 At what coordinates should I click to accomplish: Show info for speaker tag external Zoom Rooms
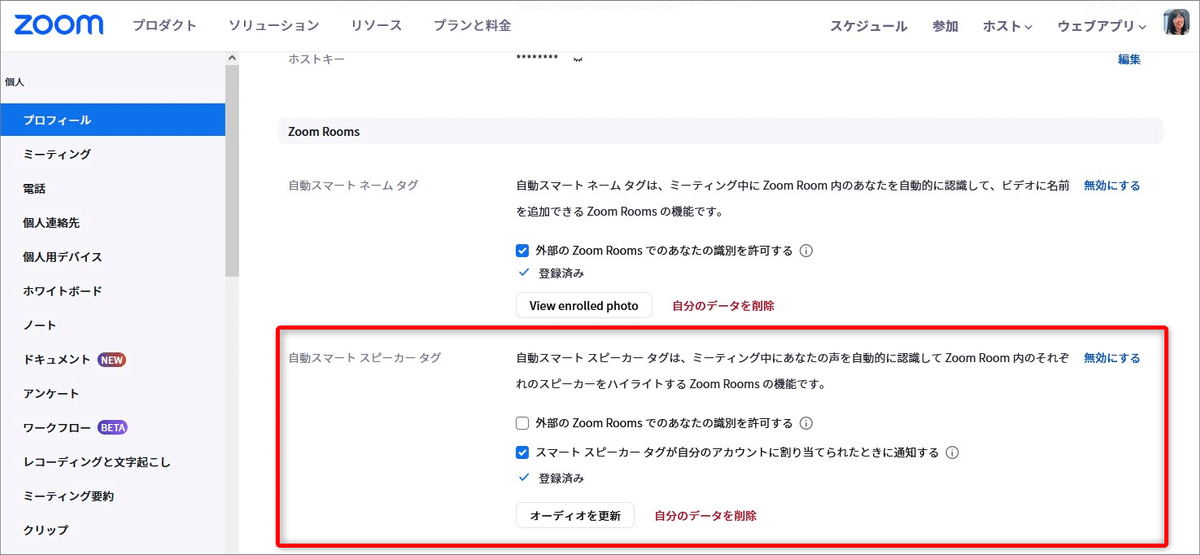tap(806, 423)
